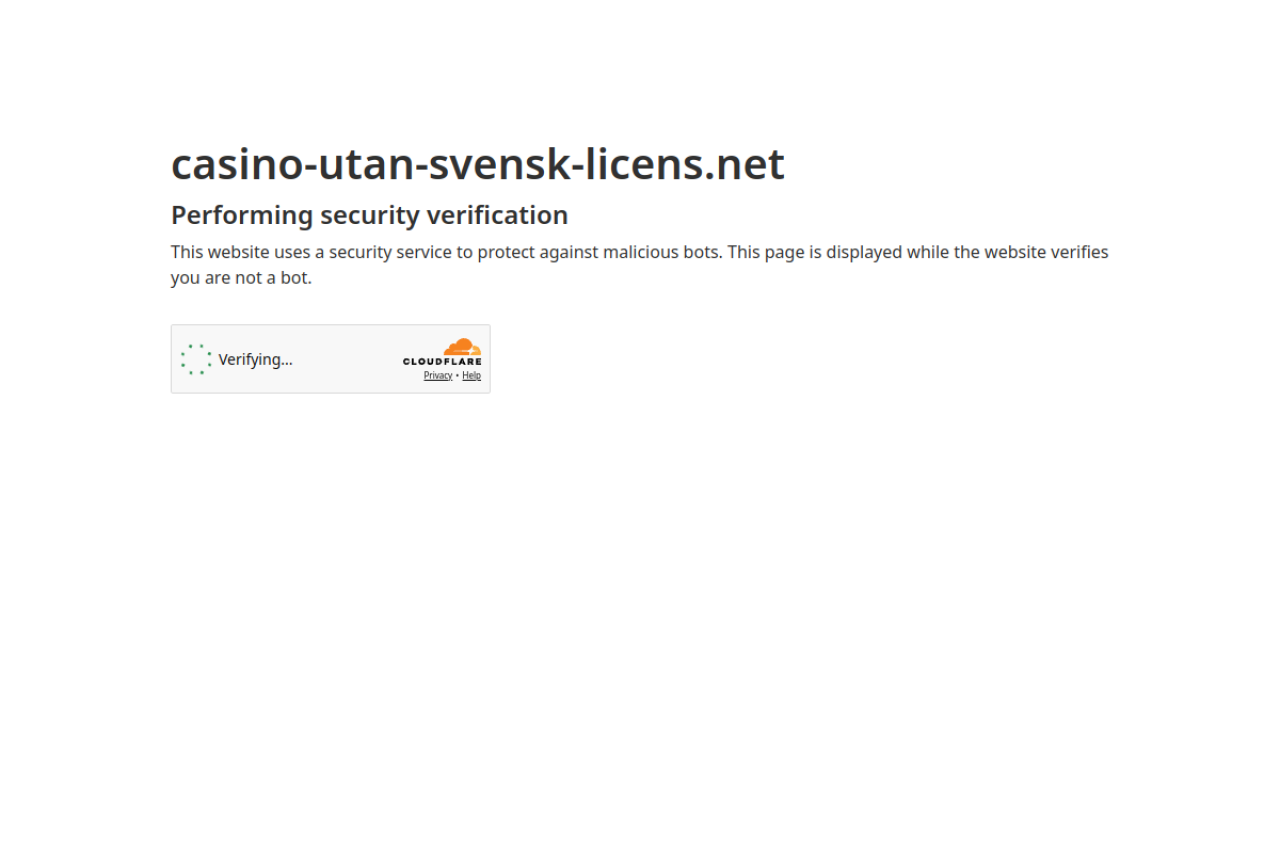Screen dimensions: 1280x853
Task: Click the word "verification" in the subheading
Action: (497, 215)
